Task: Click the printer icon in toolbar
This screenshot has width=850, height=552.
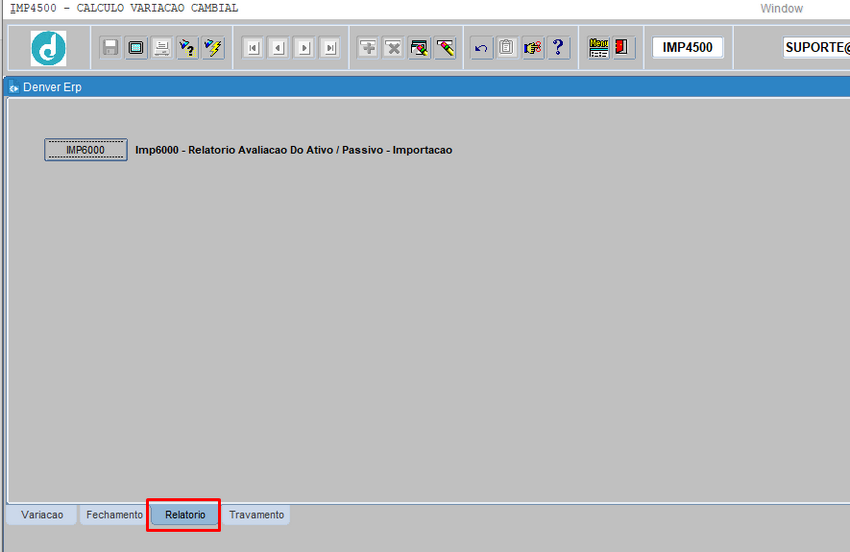Action: pos(162,48)
